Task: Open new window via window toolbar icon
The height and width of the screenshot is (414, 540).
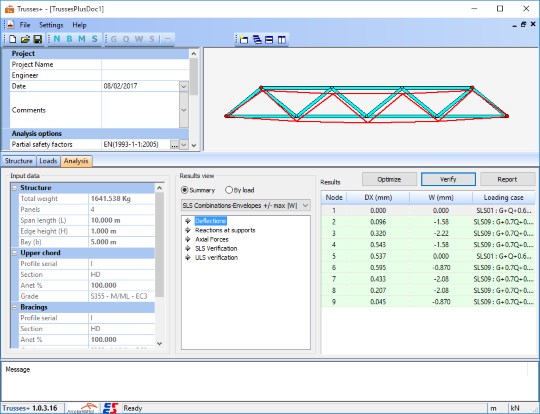Action: [244, 40]
